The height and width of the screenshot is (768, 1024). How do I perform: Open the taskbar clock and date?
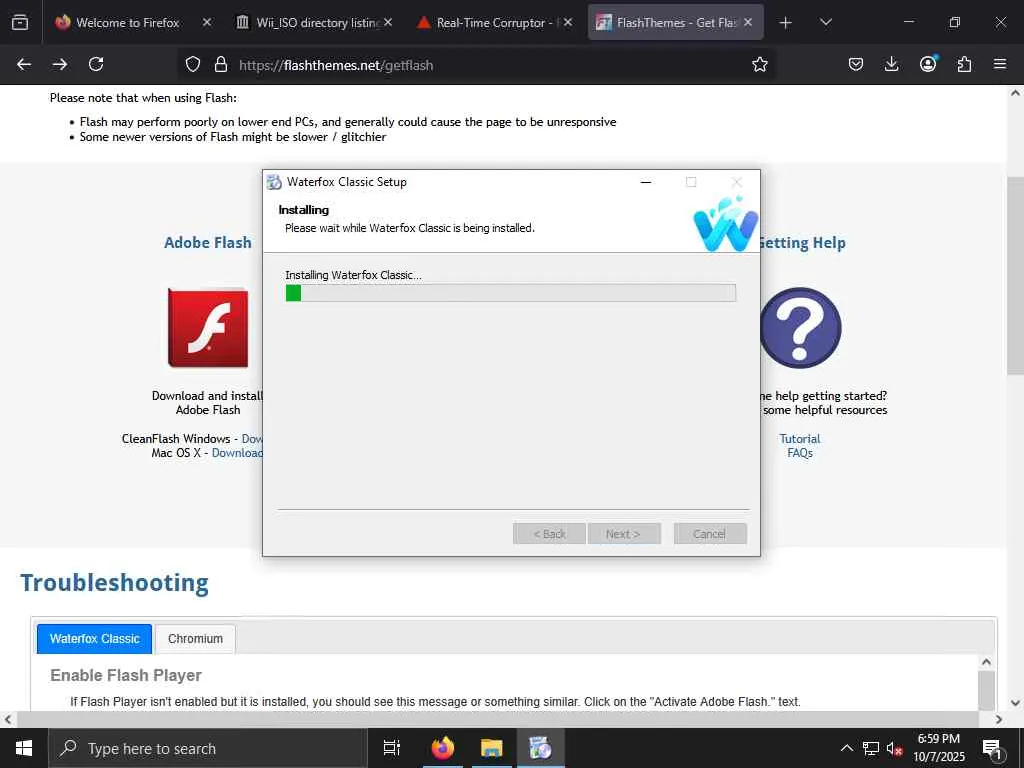(938, 748)
